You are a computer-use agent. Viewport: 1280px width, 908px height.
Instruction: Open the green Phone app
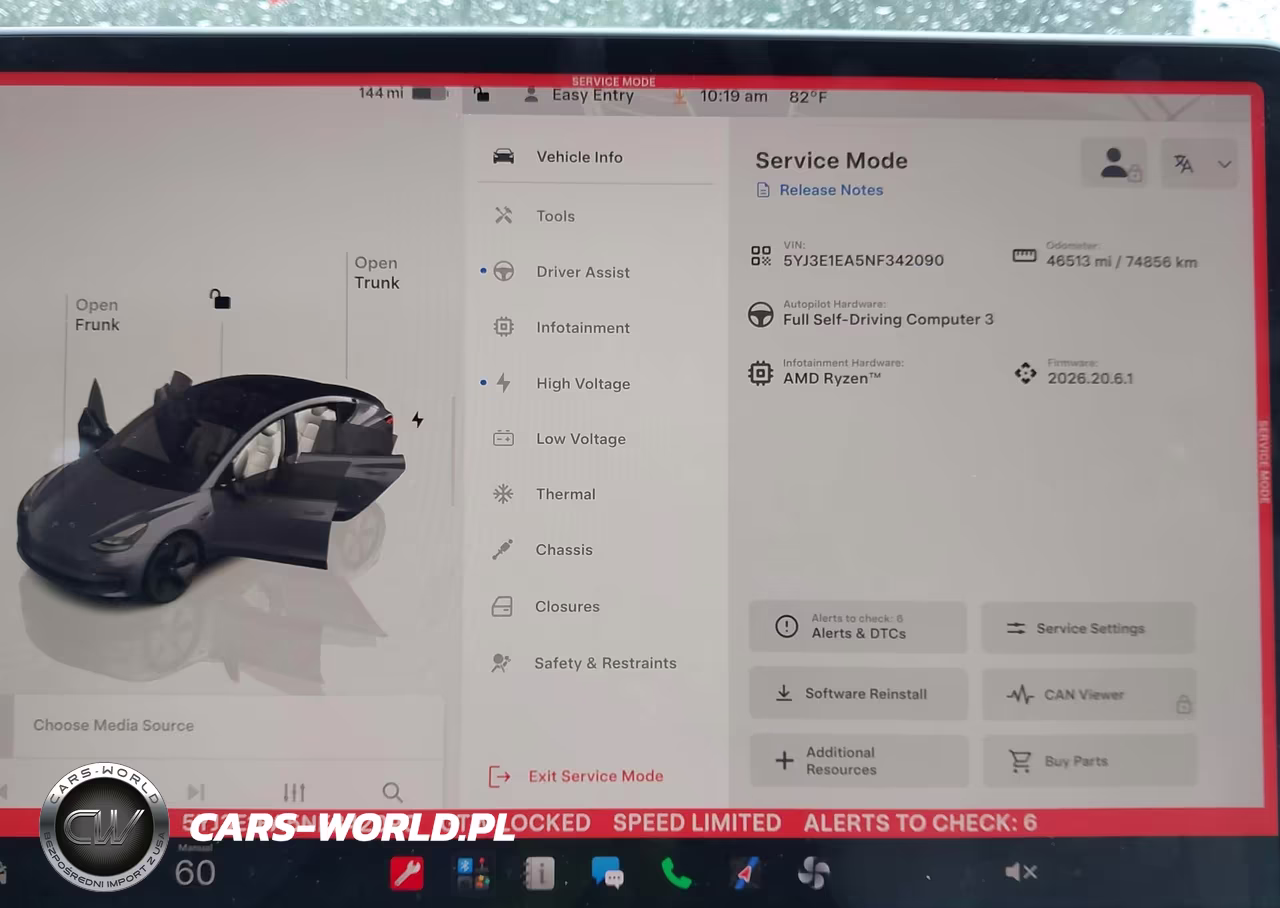click(676, 873)
